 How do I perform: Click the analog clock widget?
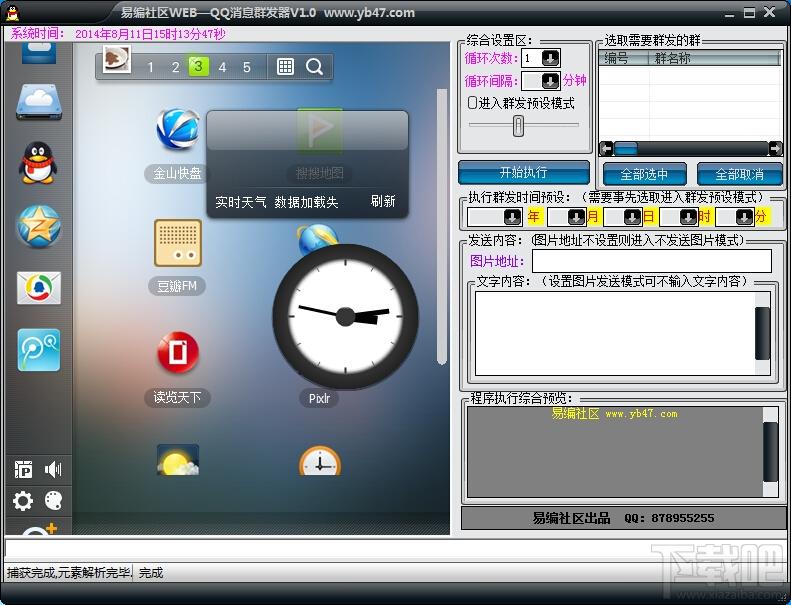(x=346, y=316)
